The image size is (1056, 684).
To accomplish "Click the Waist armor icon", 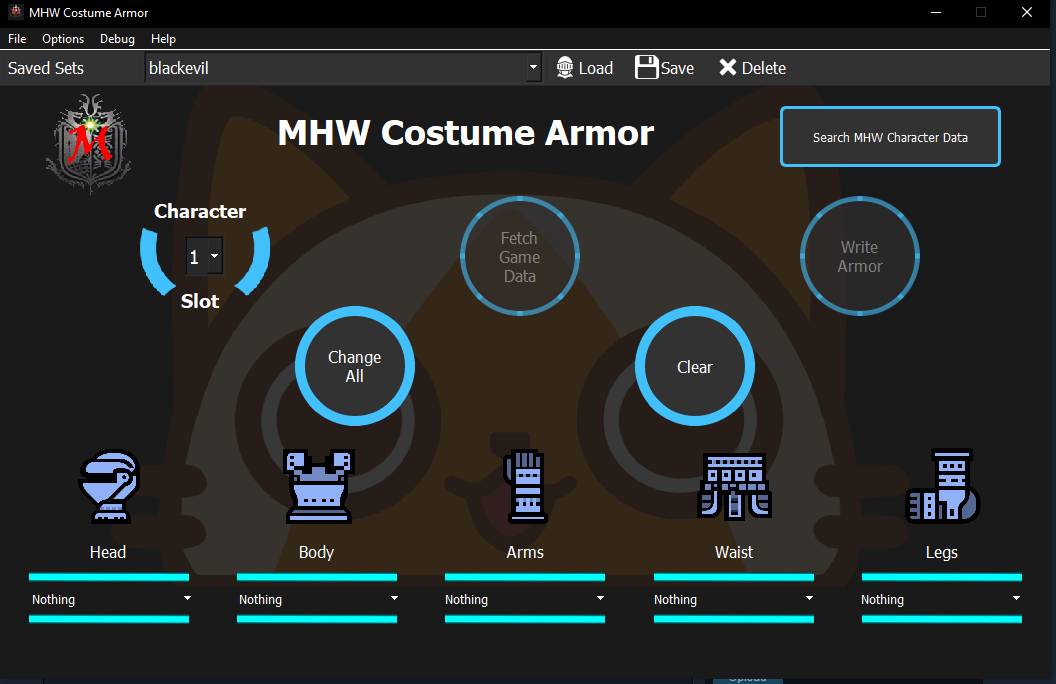I will tap(734, 486).
